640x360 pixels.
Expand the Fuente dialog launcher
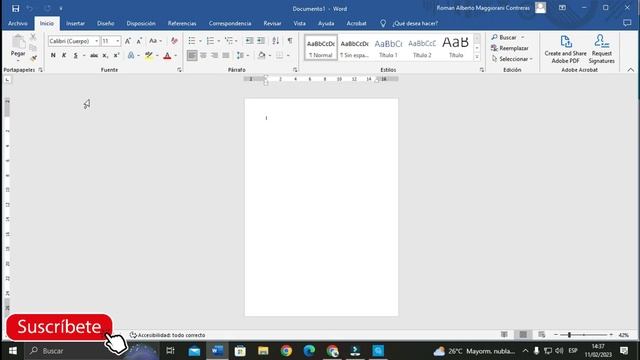coord(179,70)
